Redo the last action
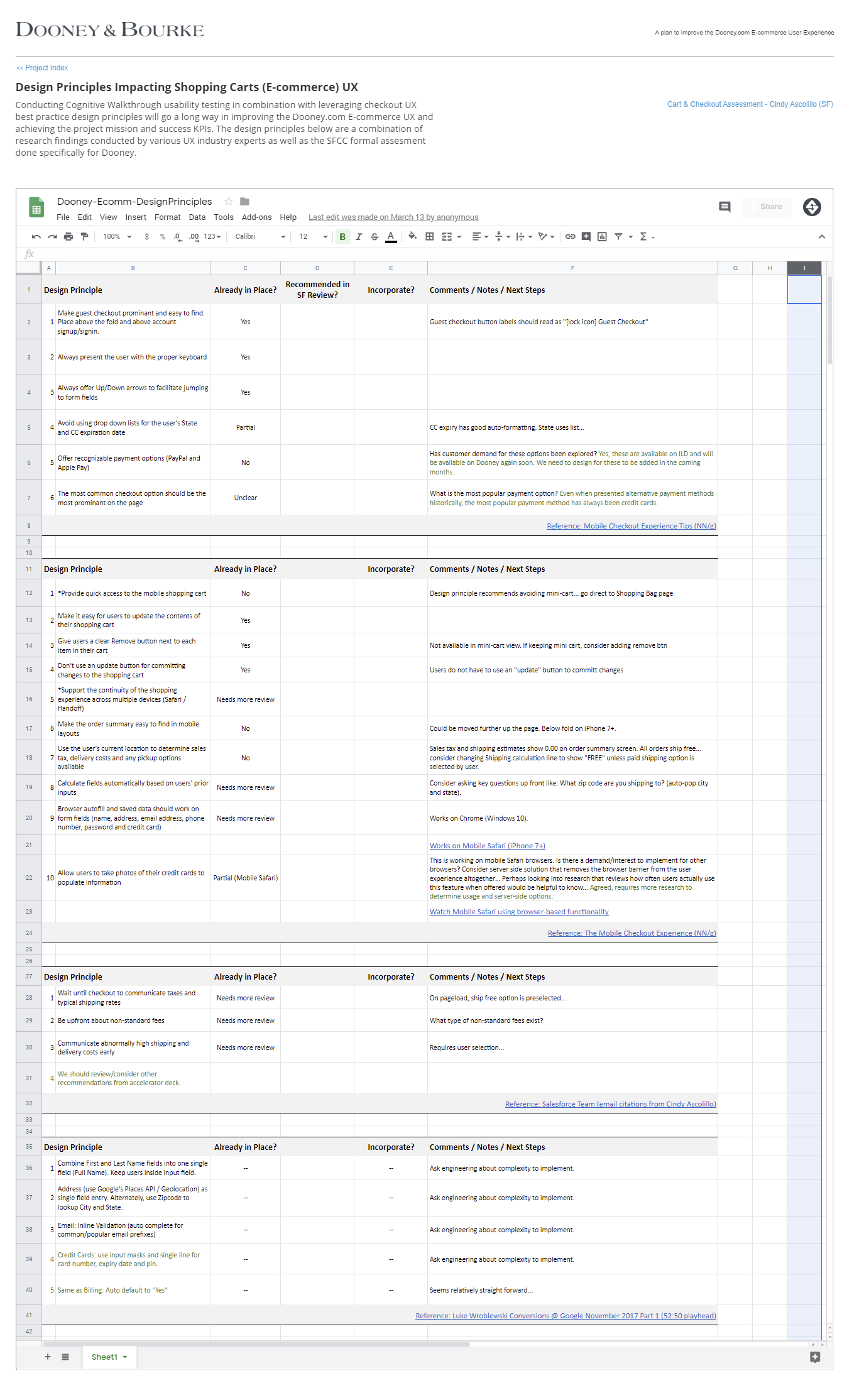This screenshot has height=1400, width=847. point(53,237)
